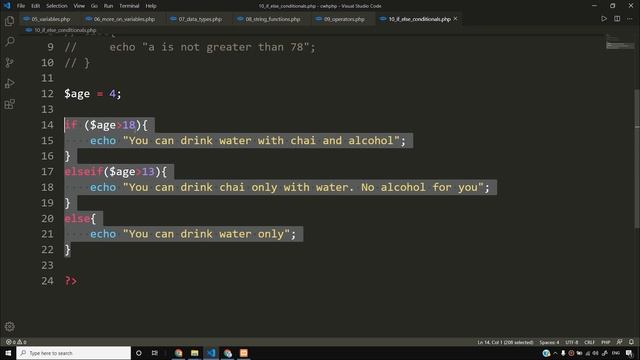This screenshot has width=640, height=360.
Task: Switch to Chrome on the taskbar
Action: (178, 353)
